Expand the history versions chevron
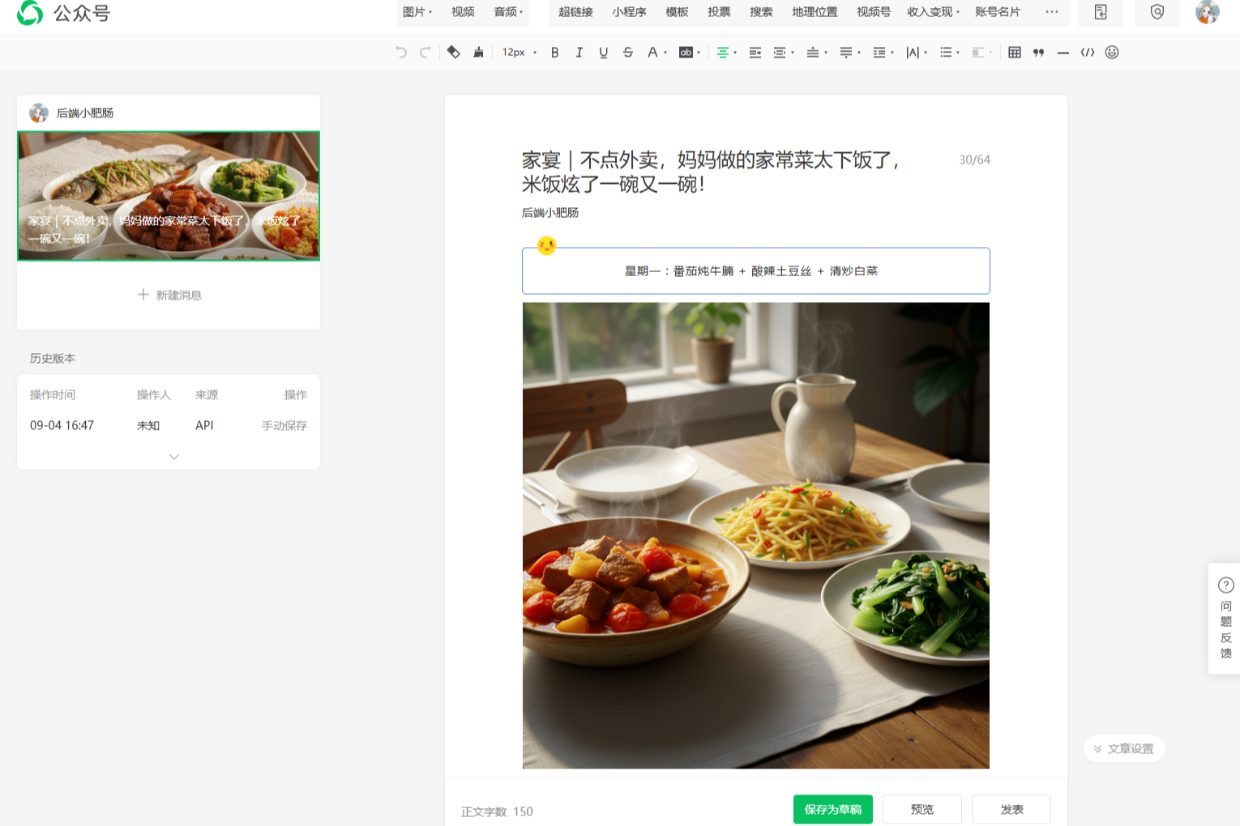This screenshot has height=826, width=1240. pyautogui.click(x=174, y=456)
